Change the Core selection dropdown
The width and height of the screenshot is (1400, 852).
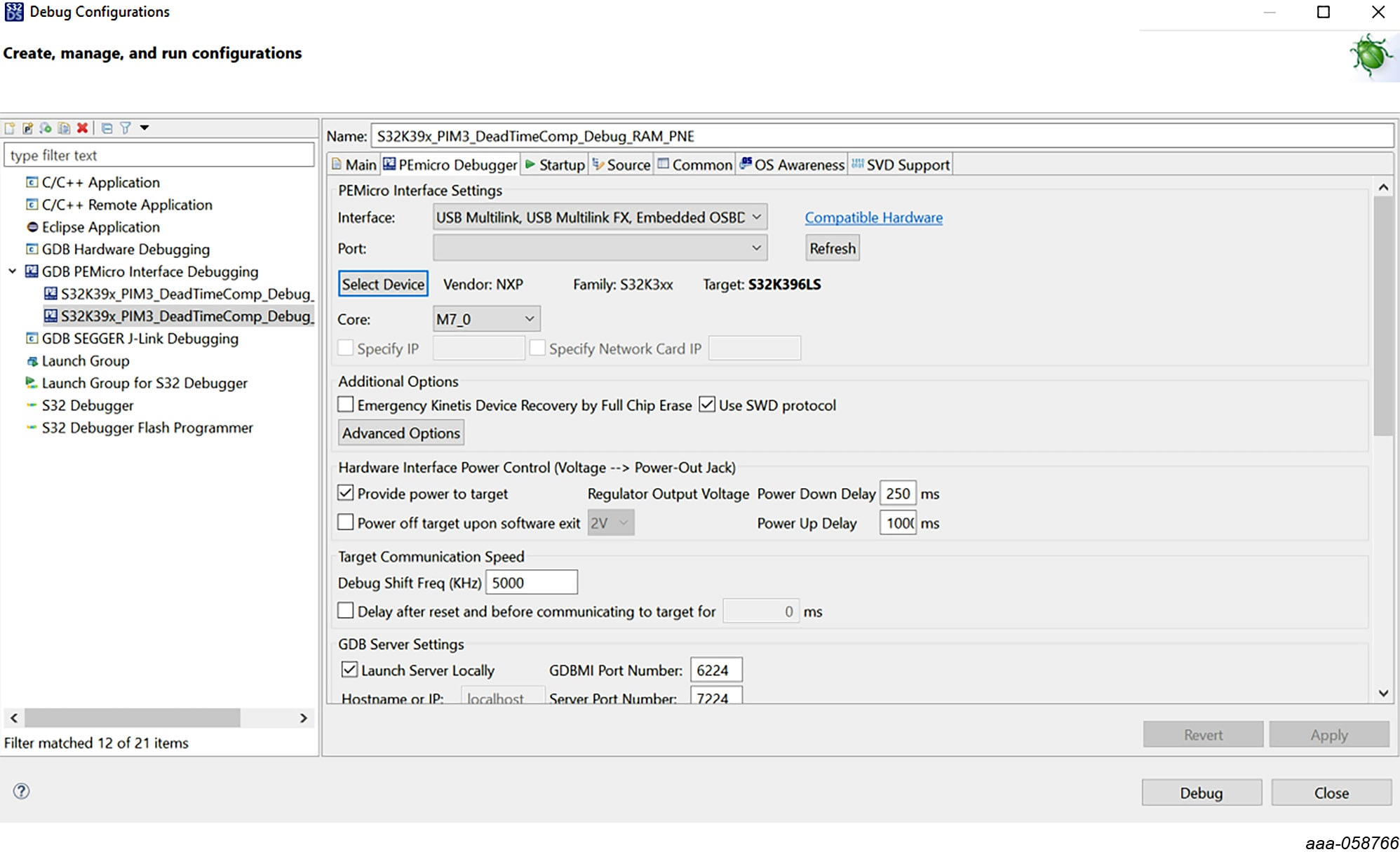tap(530, 318)
